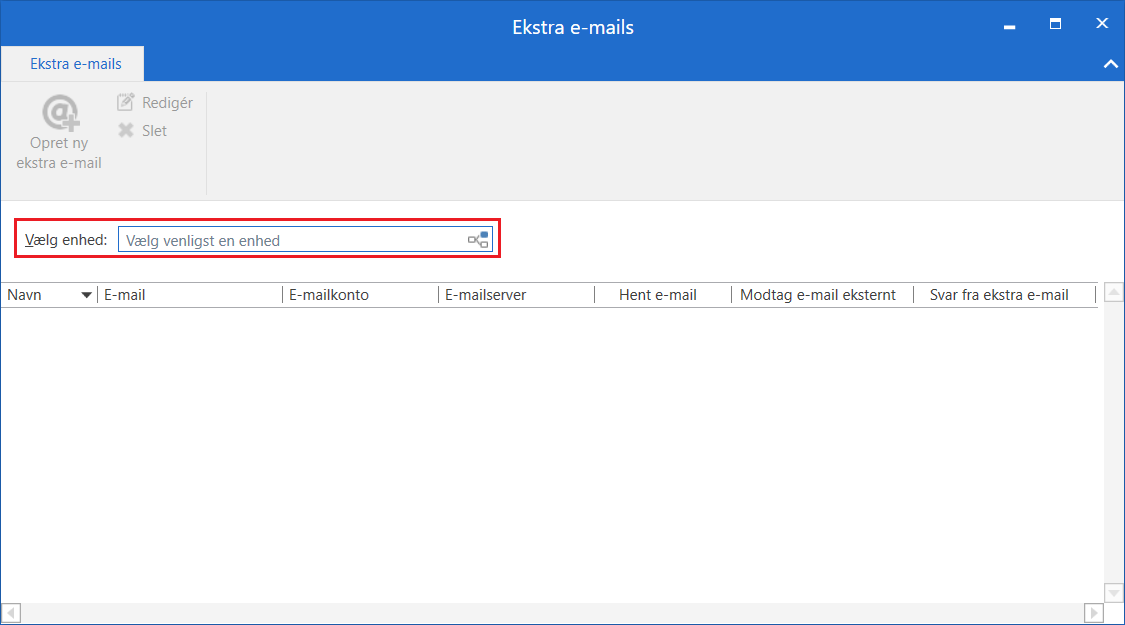Click the E-mailserver column header
The image size is (1125, 625).
click(x=486, y=295)
